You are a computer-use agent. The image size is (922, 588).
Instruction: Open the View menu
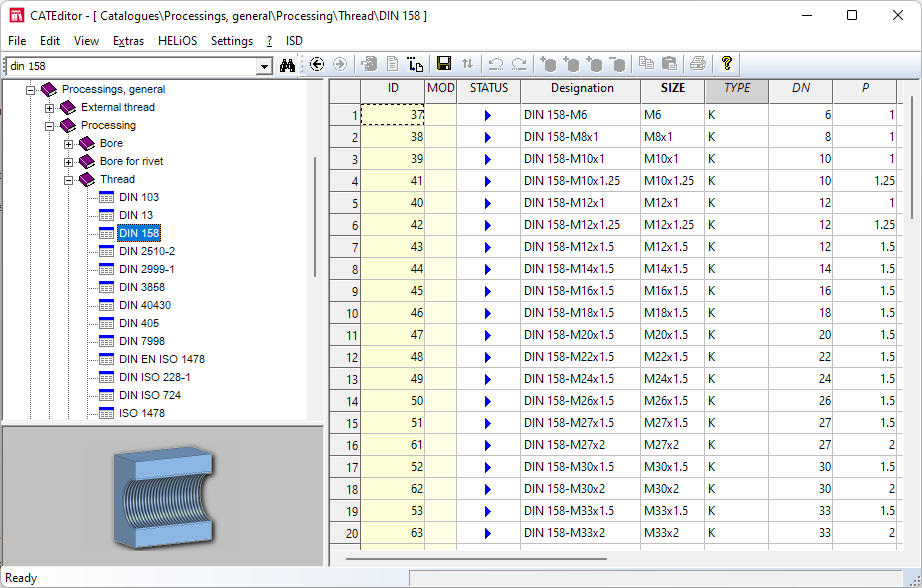(86, 41)
